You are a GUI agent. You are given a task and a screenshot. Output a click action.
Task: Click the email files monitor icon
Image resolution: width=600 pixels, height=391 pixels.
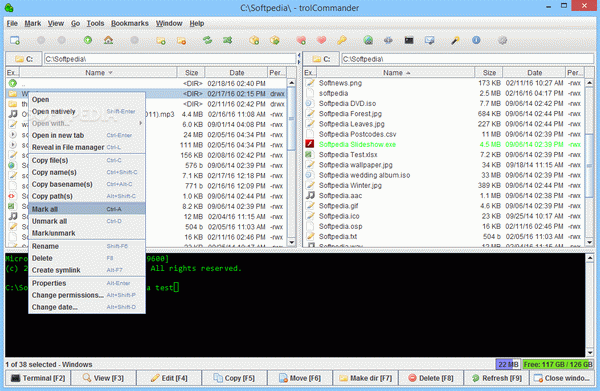(429, 40)
